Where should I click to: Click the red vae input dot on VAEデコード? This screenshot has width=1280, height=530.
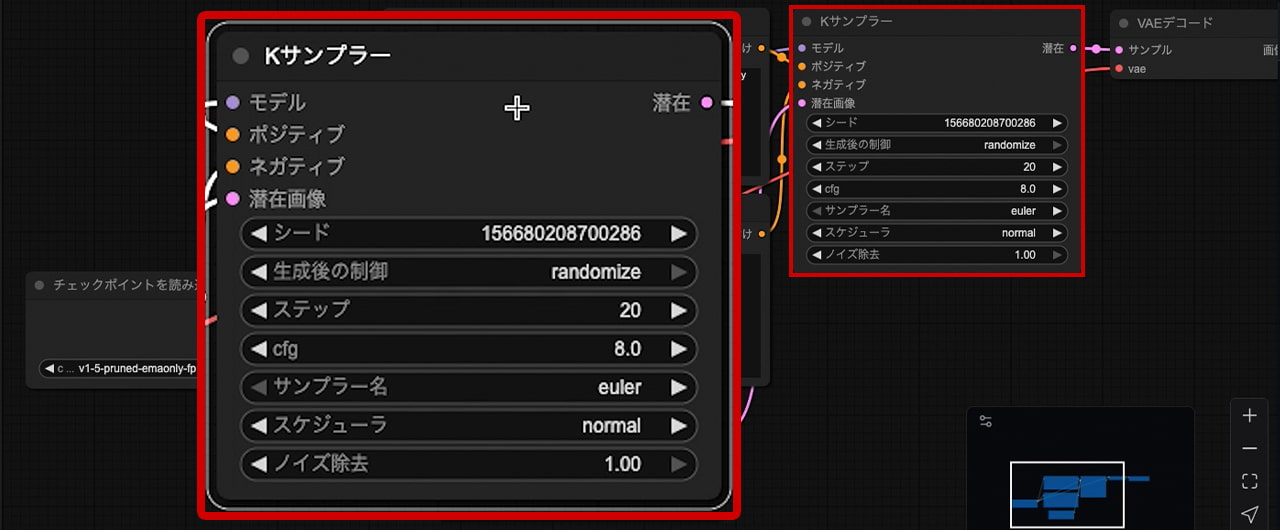(1118, 69)
